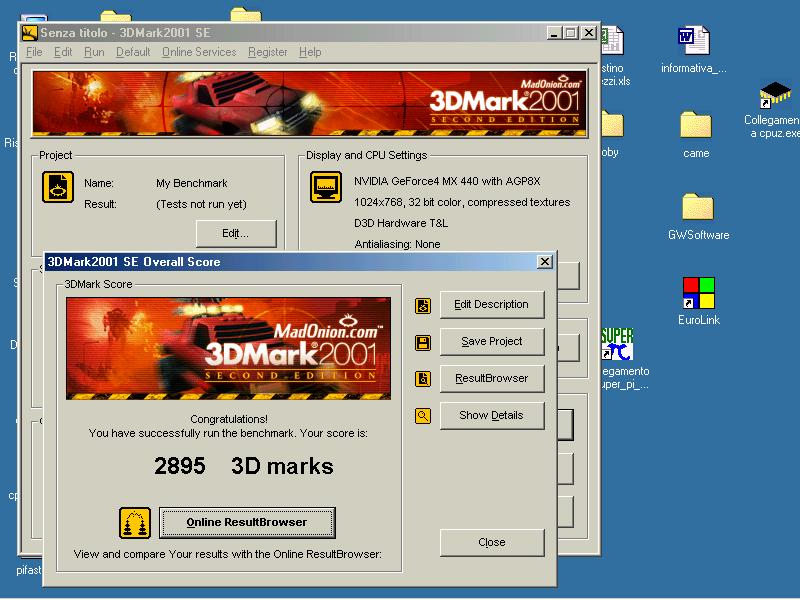
Task: Click the My Benchmark project name
Action: tap(192, 183)
